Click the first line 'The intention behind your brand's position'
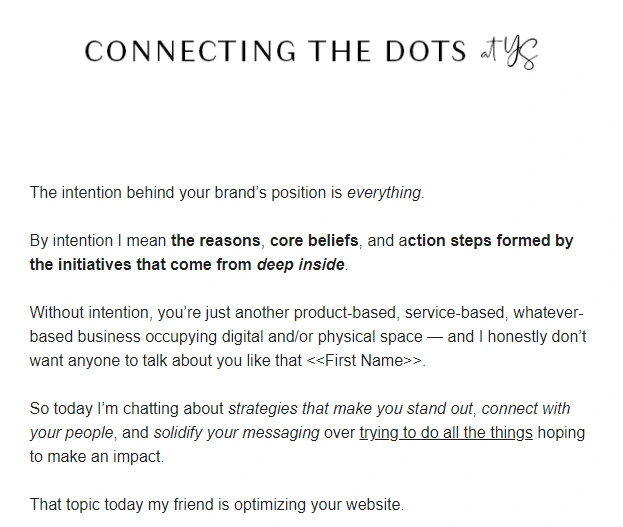This screenshot has width=623, height=527. click(x=227, y=193)
